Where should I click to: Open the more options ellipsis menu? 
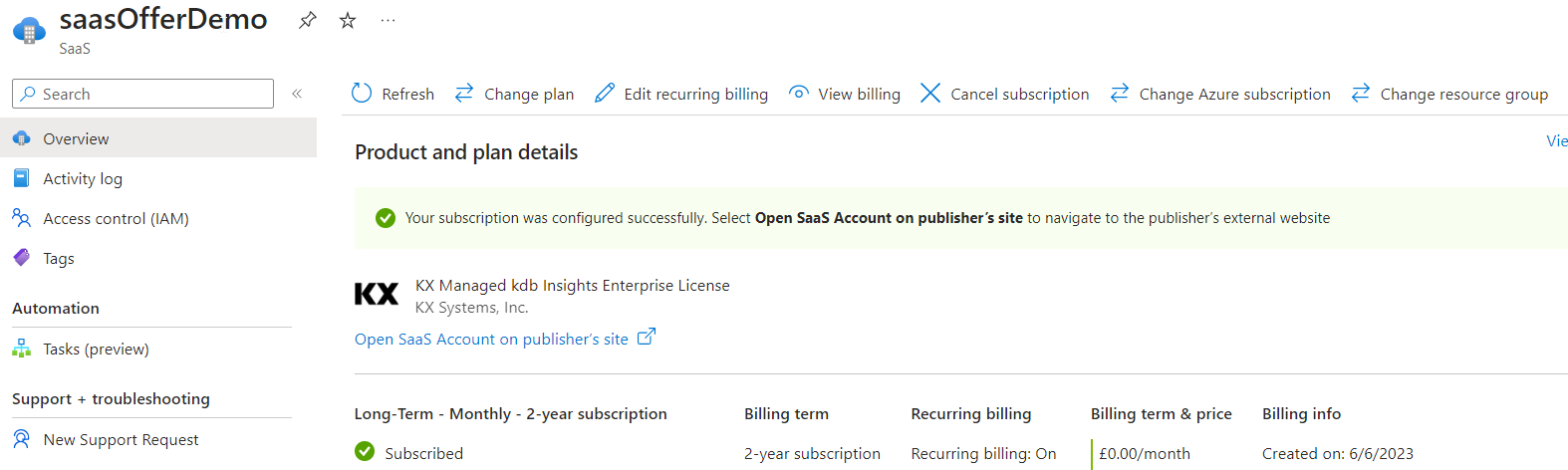[x=388, y=20]
